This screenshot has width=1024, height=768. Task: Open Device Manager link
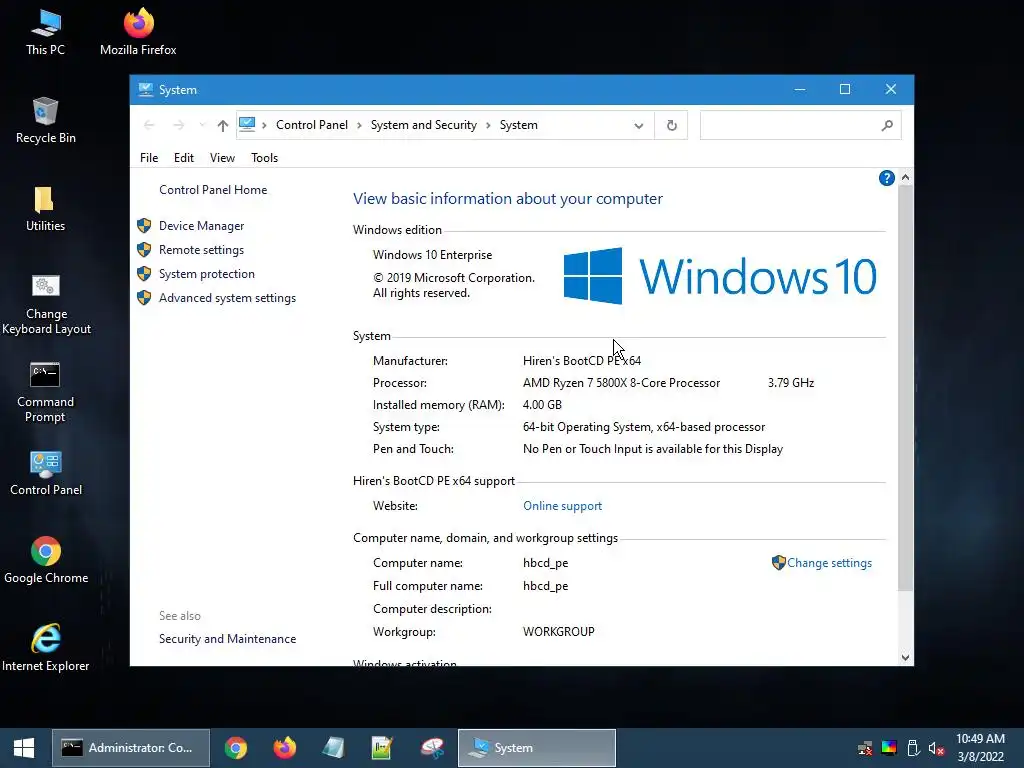[201, 226]
